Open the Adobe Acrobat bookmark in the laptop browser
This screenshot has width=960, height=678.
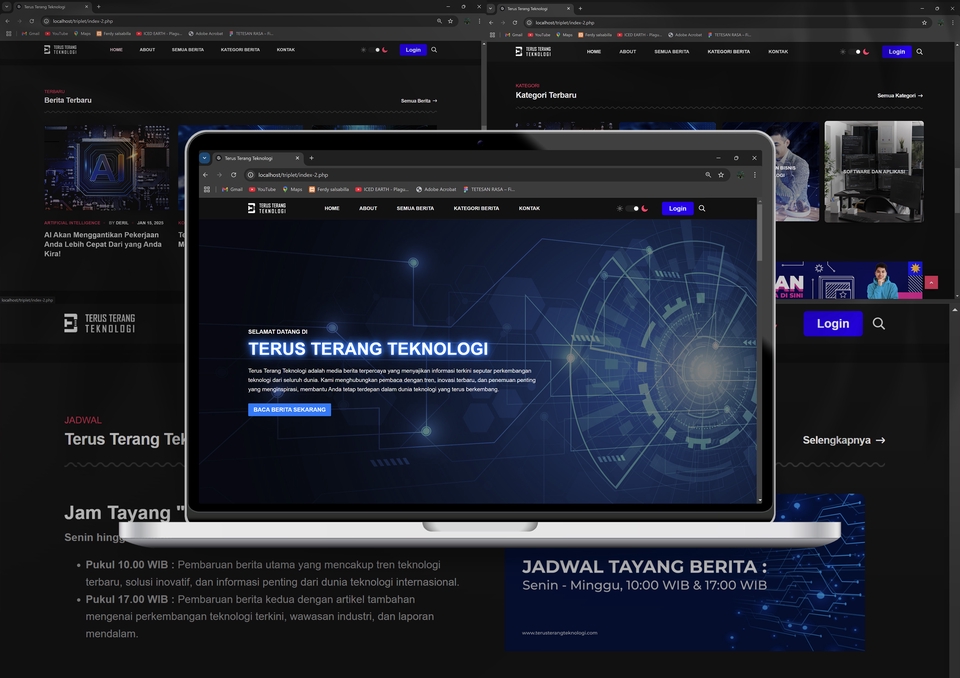click(x=436, y=189)
